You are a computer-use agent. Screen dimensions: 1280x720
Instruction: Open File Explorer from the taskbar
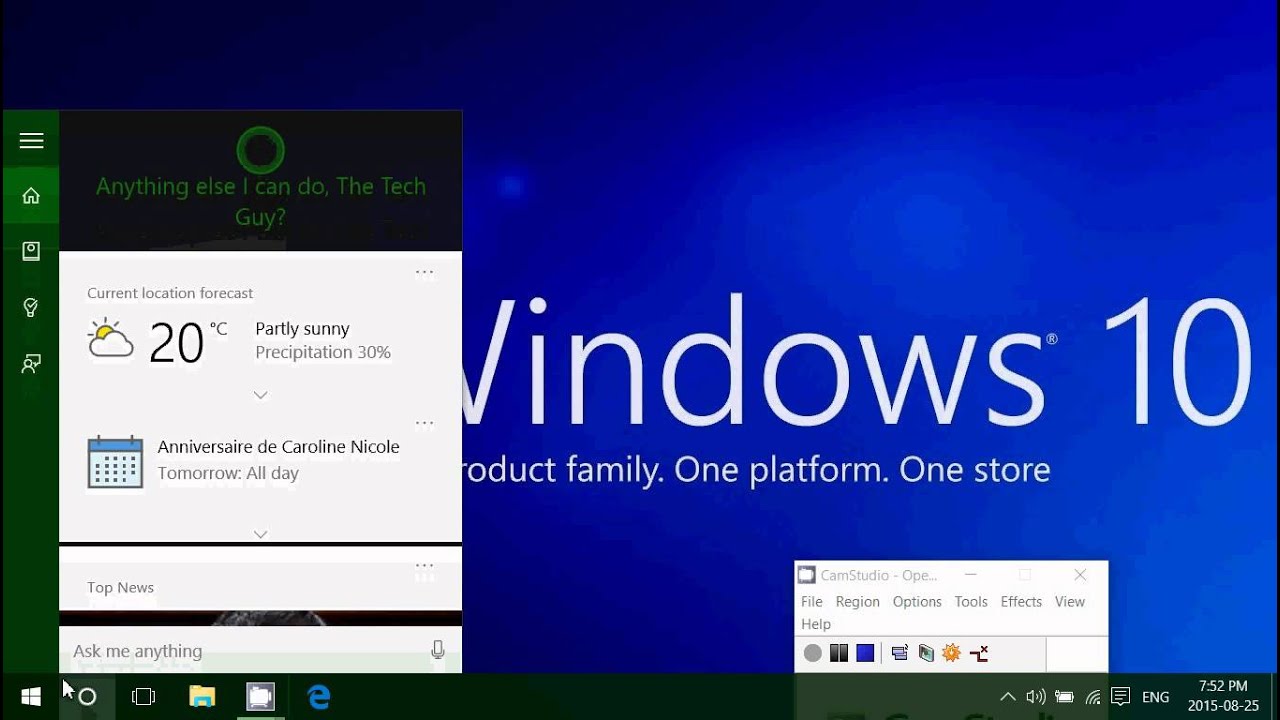point(202,696)
